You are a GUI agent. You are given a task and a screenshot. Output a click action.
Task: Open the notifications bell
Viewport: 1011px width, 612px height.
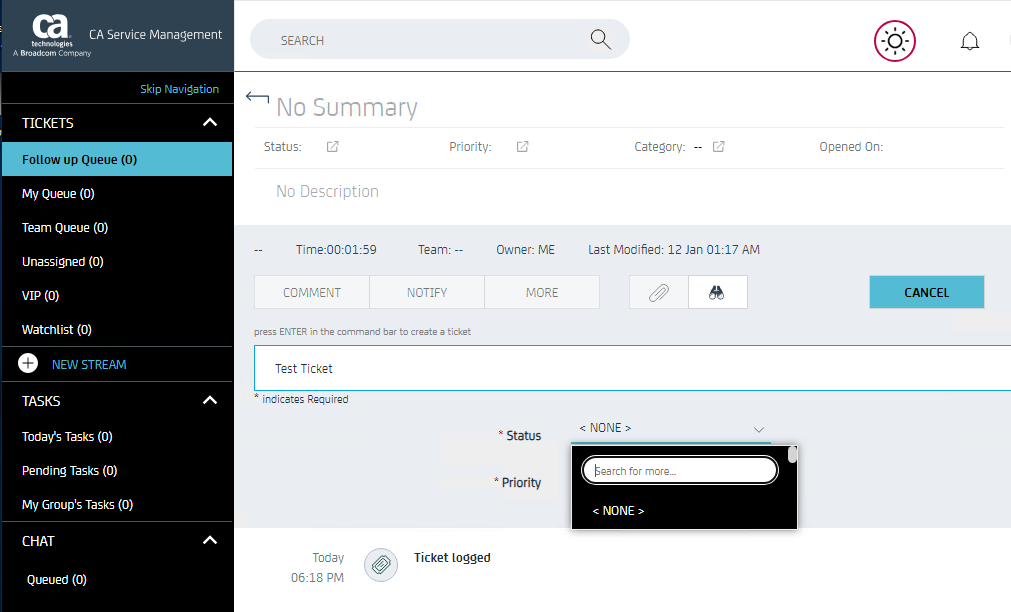coord(970,41)
